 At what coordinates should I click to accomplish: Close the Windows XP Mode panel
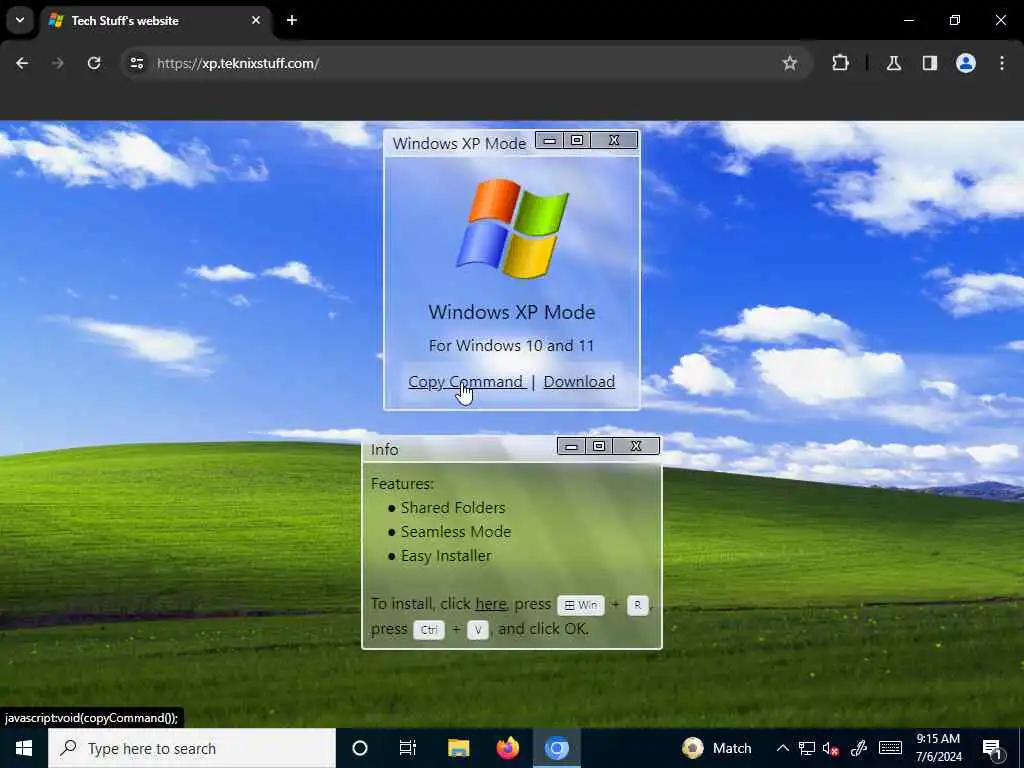(x=614, y=140)
